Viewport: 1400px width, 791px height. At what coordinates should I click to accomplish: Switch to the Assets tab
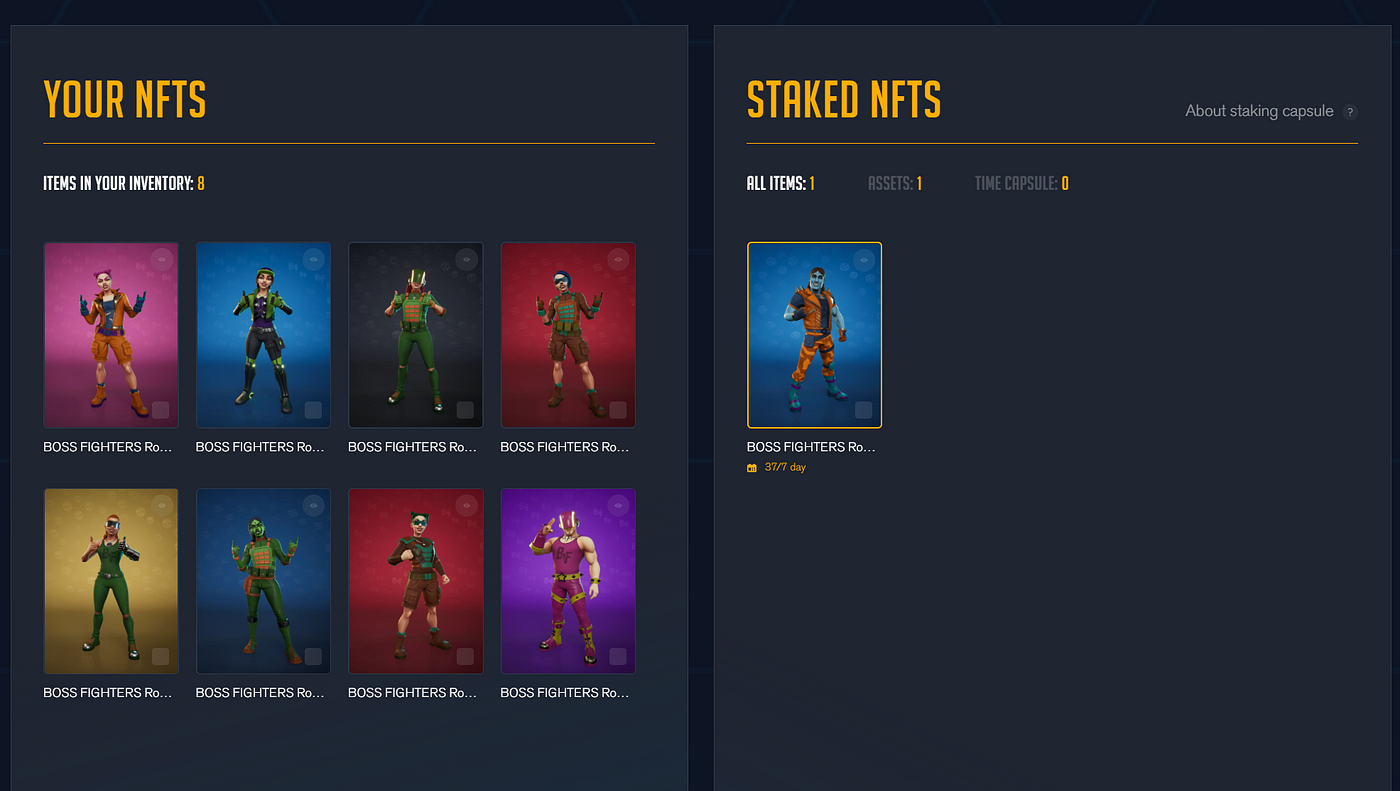[x=895, y=183]
